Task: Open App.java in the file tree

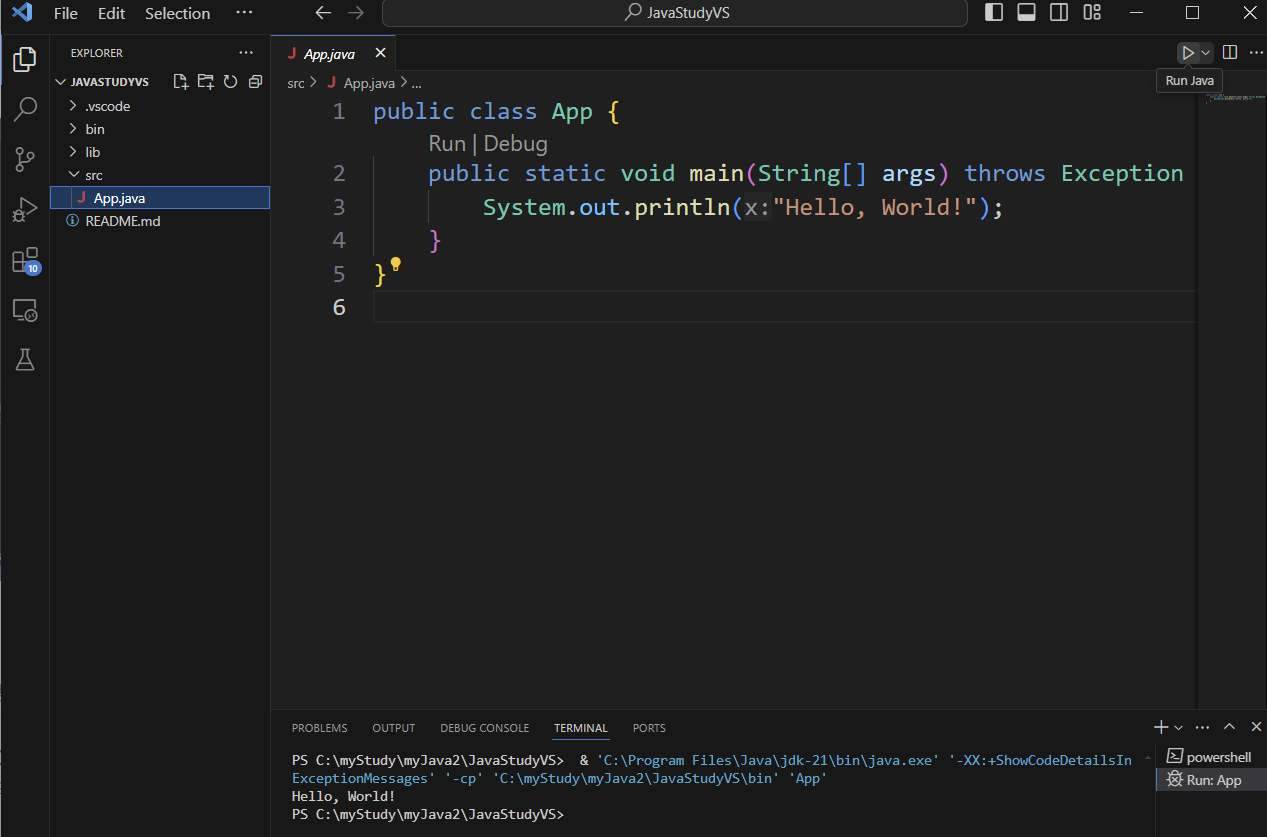Action: (x=160, y=198)
